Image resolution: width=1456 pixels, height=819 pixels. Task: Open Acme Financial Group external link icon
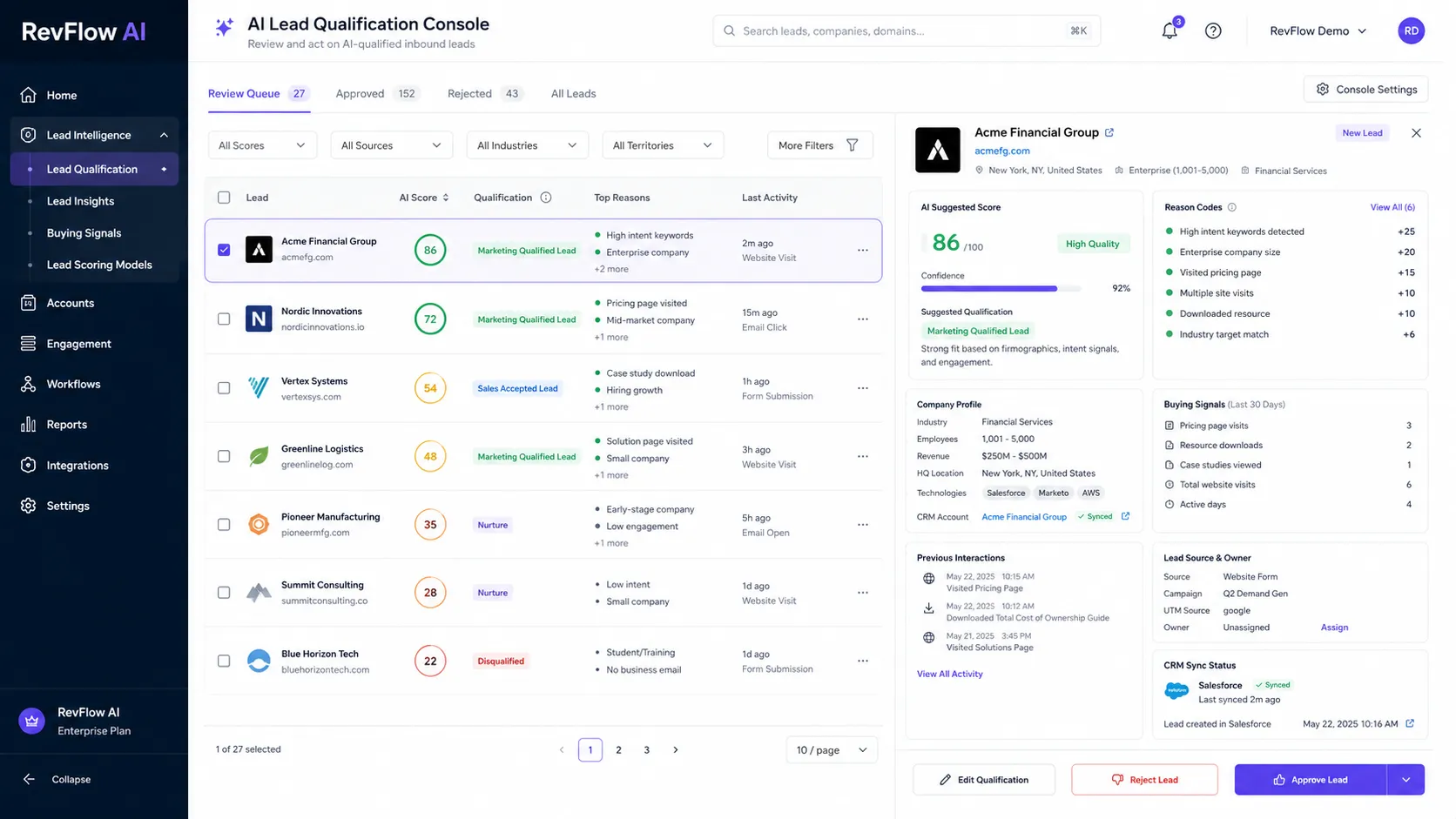pyautogui.click(x=1109, y=132)
